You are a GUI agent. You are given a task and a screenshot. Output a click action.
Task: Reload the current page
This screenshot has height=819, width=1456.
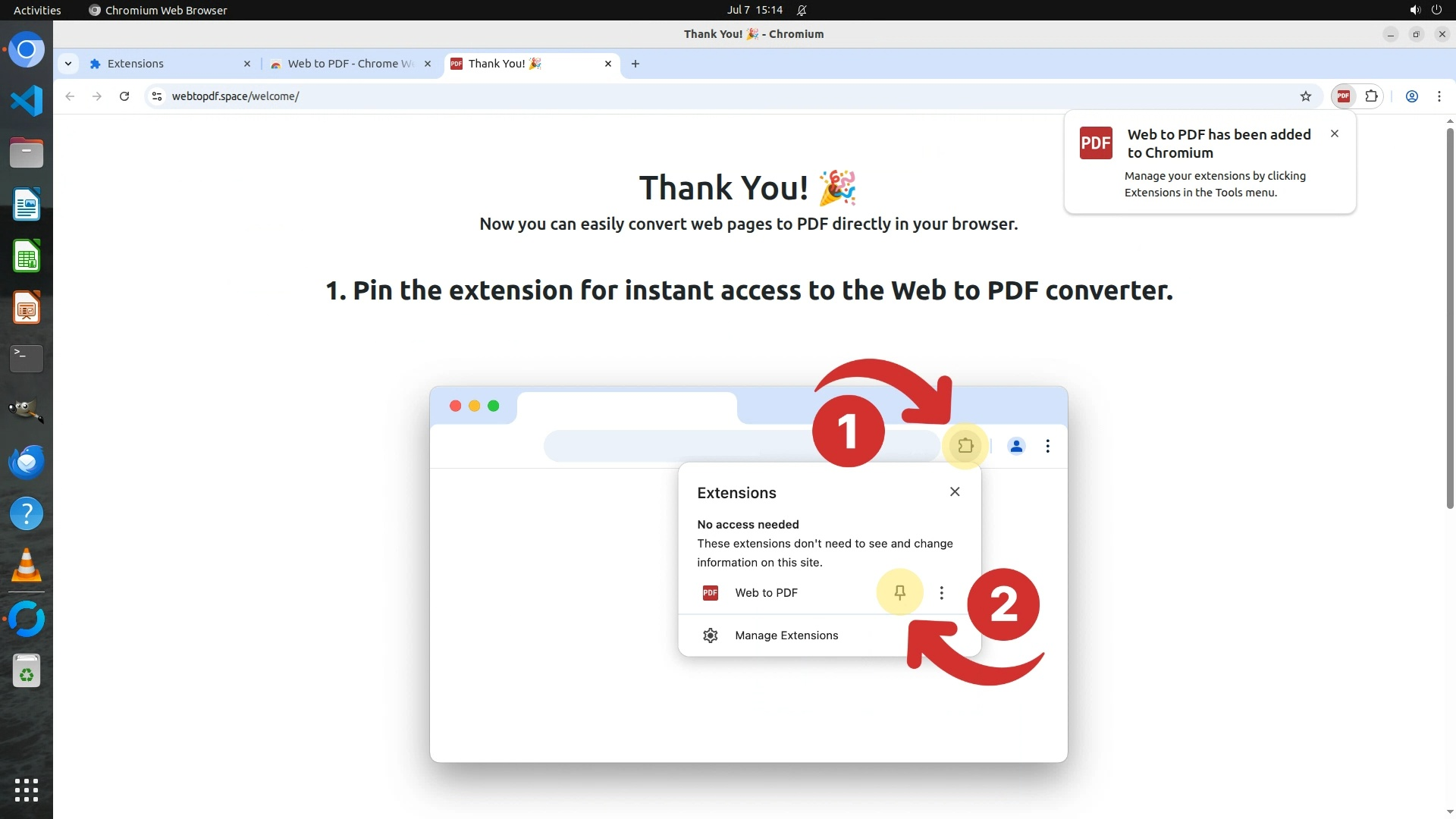[124, 96]
